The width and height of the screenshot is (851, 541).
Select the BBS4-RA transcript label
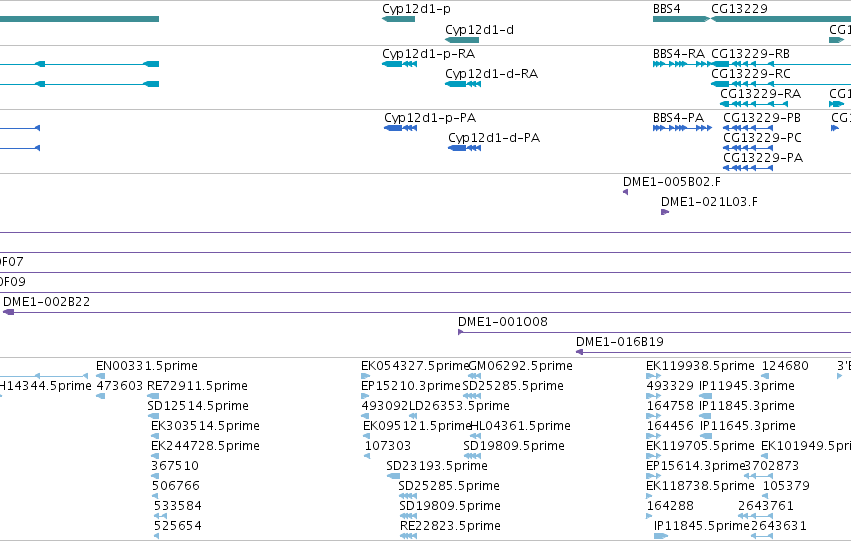click(678, 54)
